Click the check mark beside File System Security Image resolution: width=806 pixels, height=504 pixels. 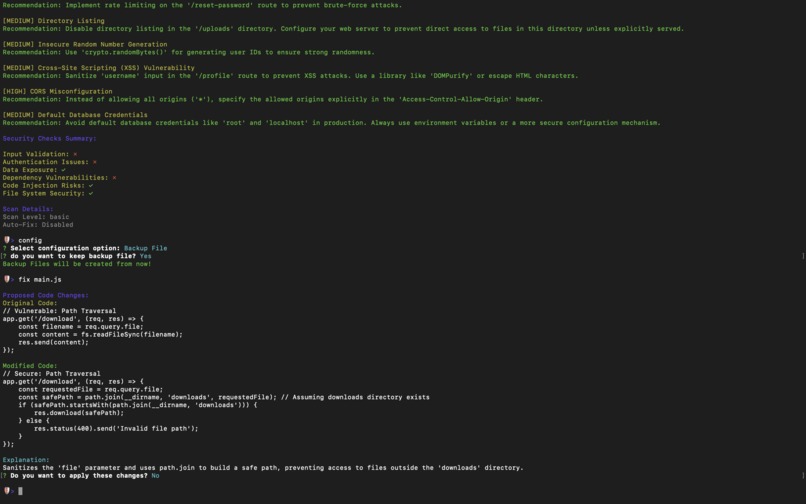[90, 193]
